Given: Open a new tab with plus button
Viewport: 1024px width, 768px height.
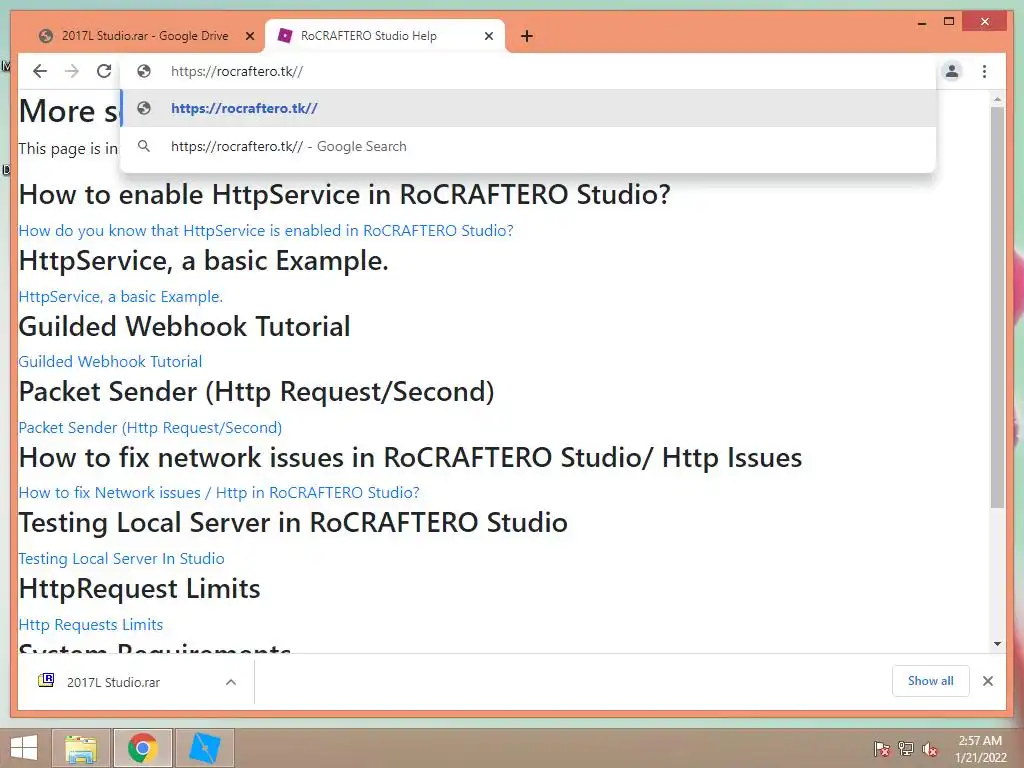Looking at the screenshot, I should (527, 36).
